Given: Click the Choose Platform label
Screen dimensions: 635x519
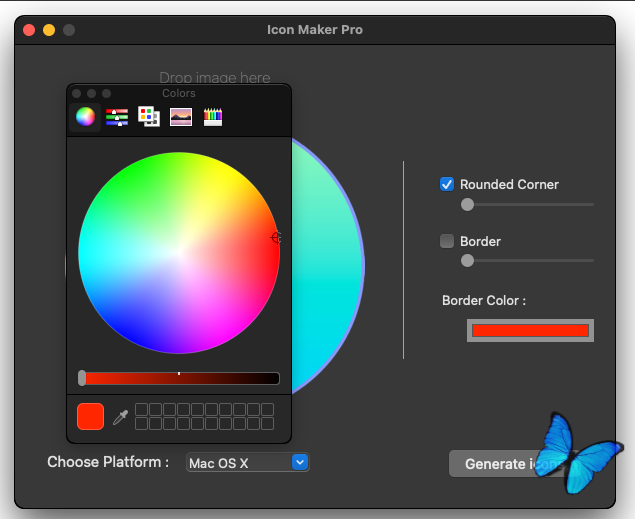Looking at the screenshot, I should tap(108, 462).
